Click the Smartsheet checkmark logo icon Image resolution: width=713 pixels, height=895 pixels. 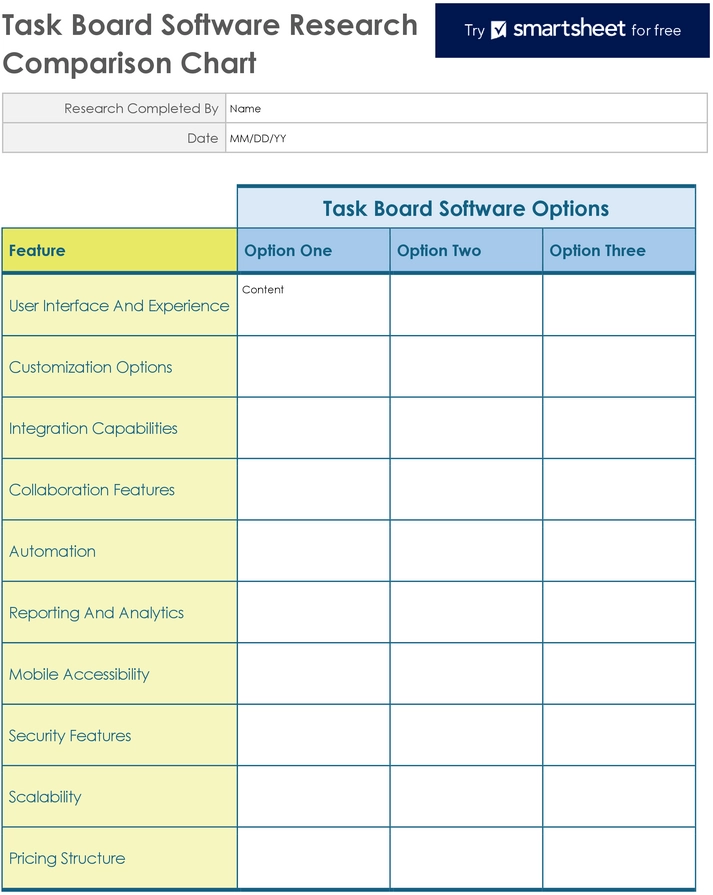point(498,30)
